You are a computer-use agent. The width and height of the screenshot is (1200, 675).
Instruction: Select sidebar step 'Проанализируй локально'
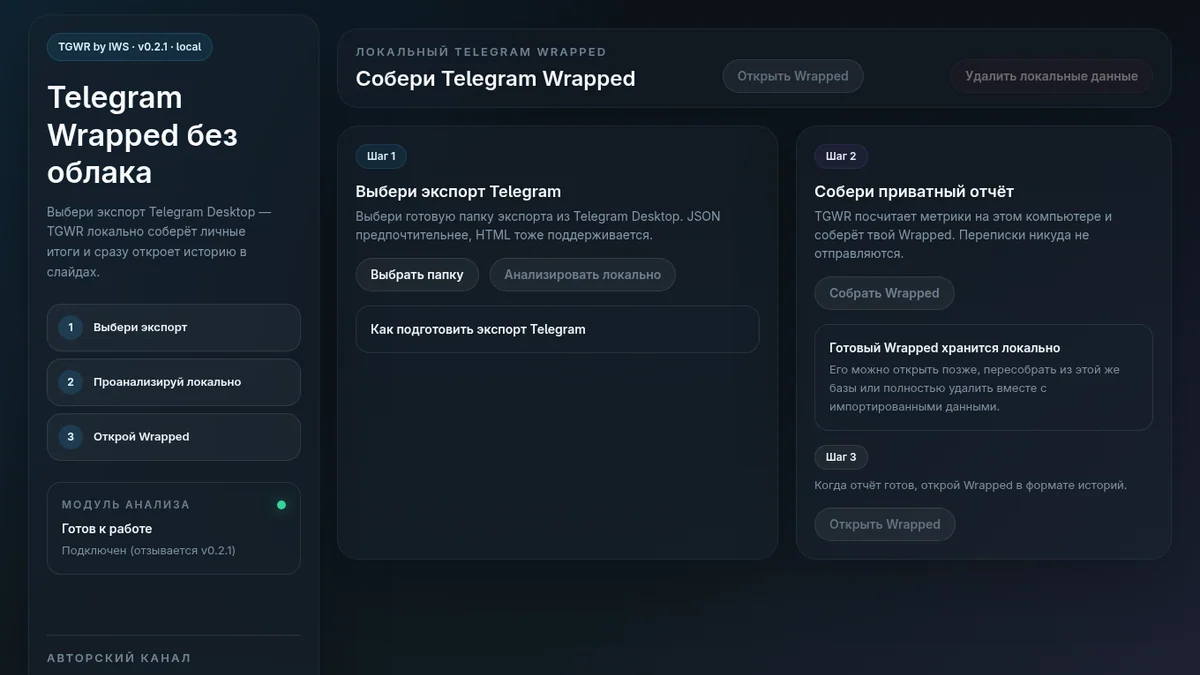click(x=173, y=382)
